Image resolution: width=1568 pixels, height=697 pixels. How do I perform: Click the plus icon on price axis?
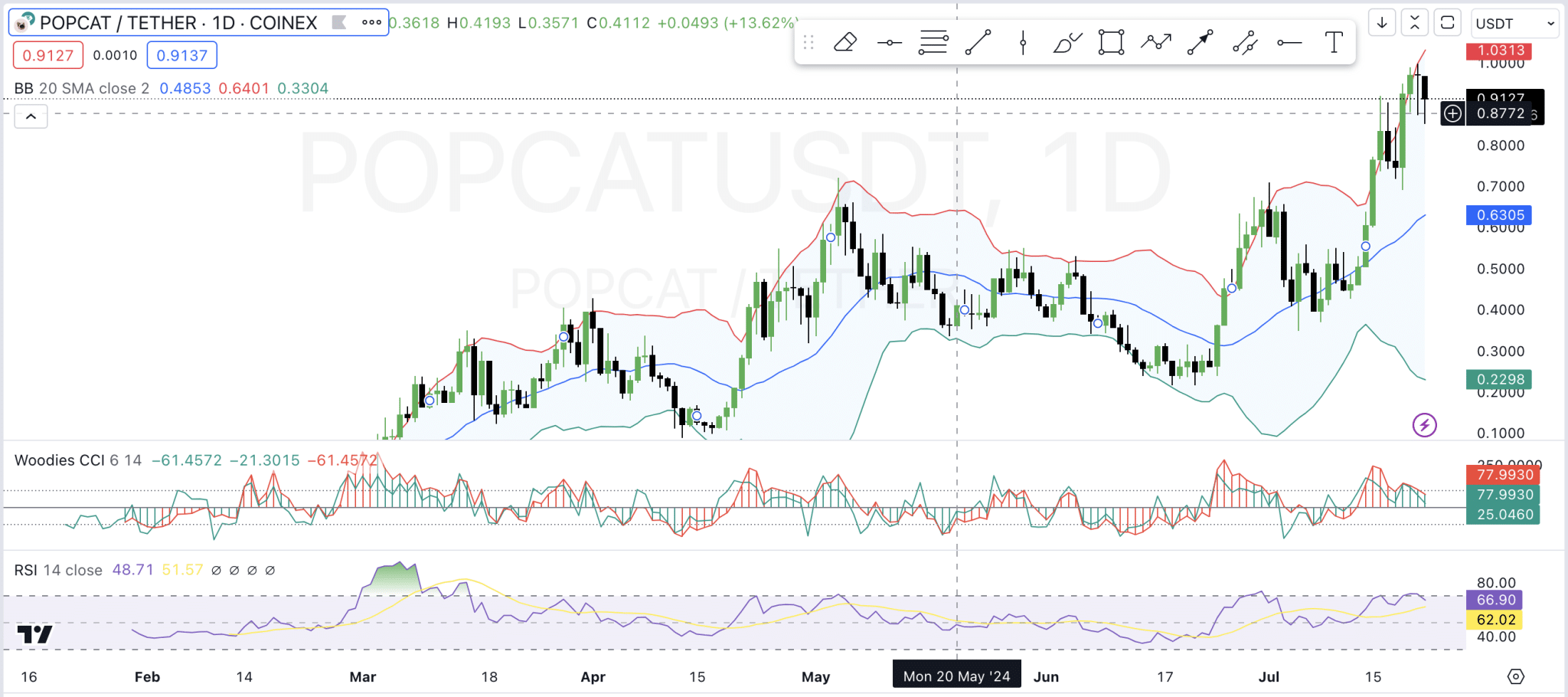click(1452, 114)
